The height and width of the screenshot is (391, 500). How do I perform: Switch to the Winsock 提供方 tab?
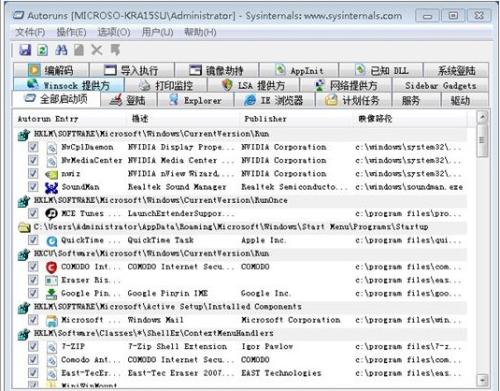coord(69,85)
